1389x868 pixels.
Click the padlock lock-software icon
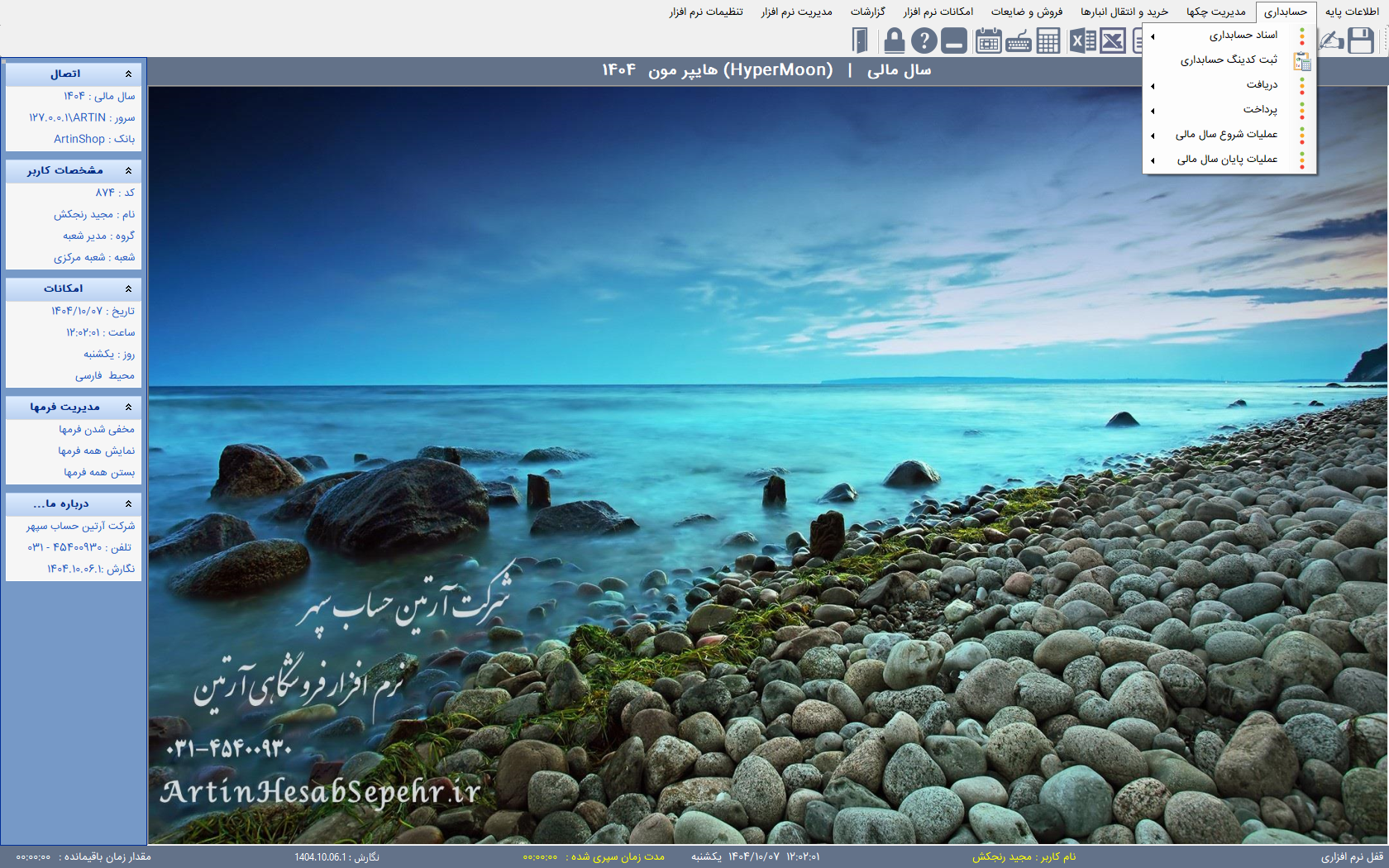click(x=893, y=41)
